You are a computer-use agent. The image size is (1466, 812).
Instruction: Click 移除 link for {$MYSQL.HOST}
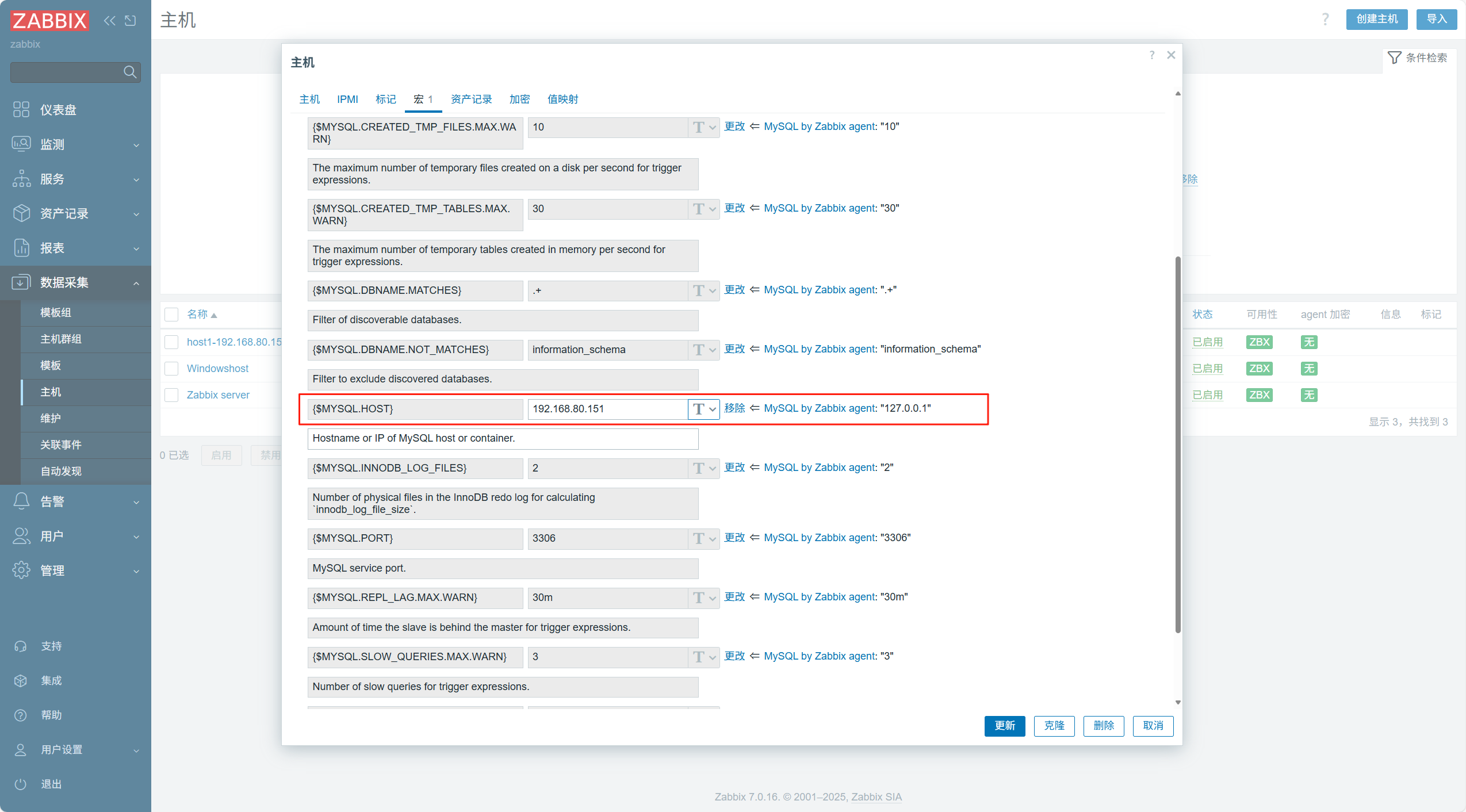(x=734, y=408)
